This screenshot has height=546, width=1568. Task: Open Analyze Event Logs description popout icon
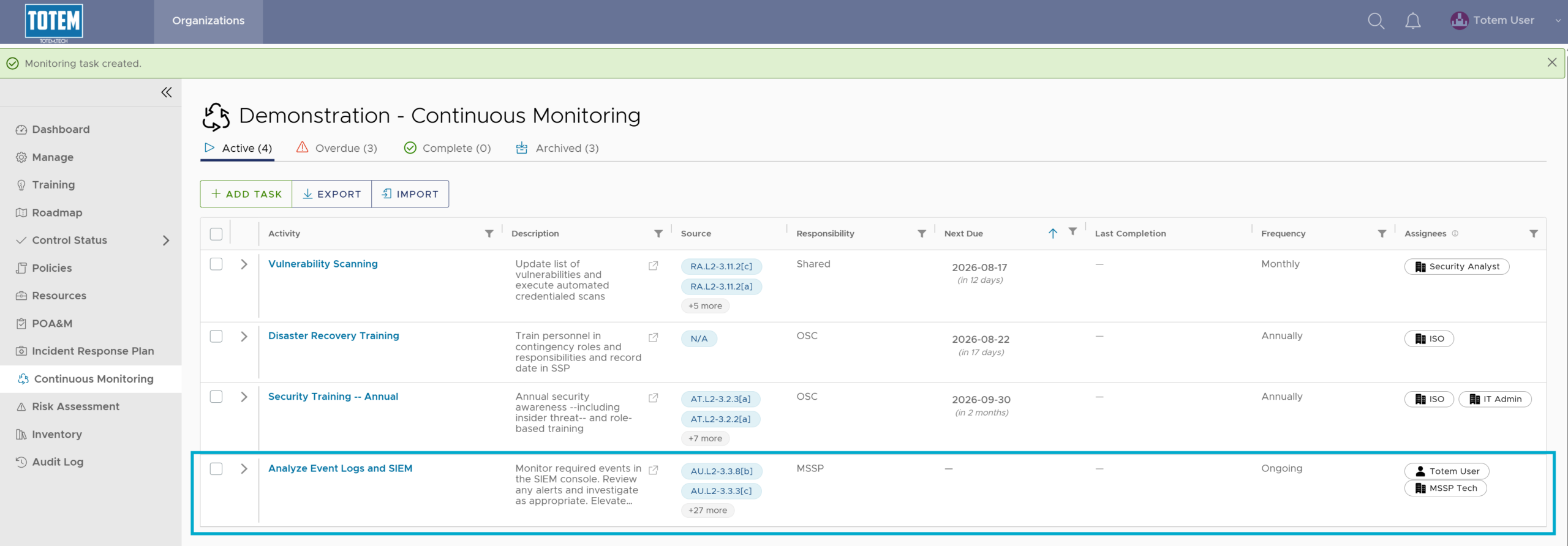(654, 470)
